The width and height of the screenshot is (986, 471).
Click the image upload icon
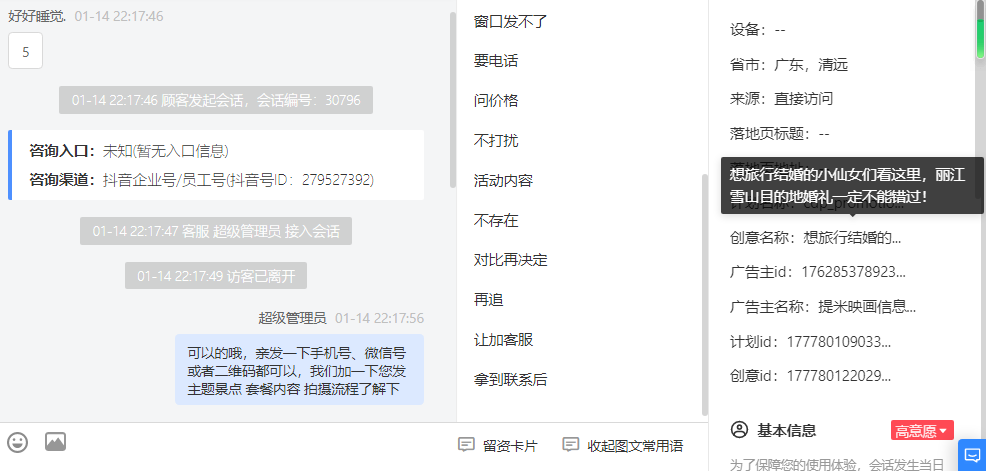[x=55, y=441]
